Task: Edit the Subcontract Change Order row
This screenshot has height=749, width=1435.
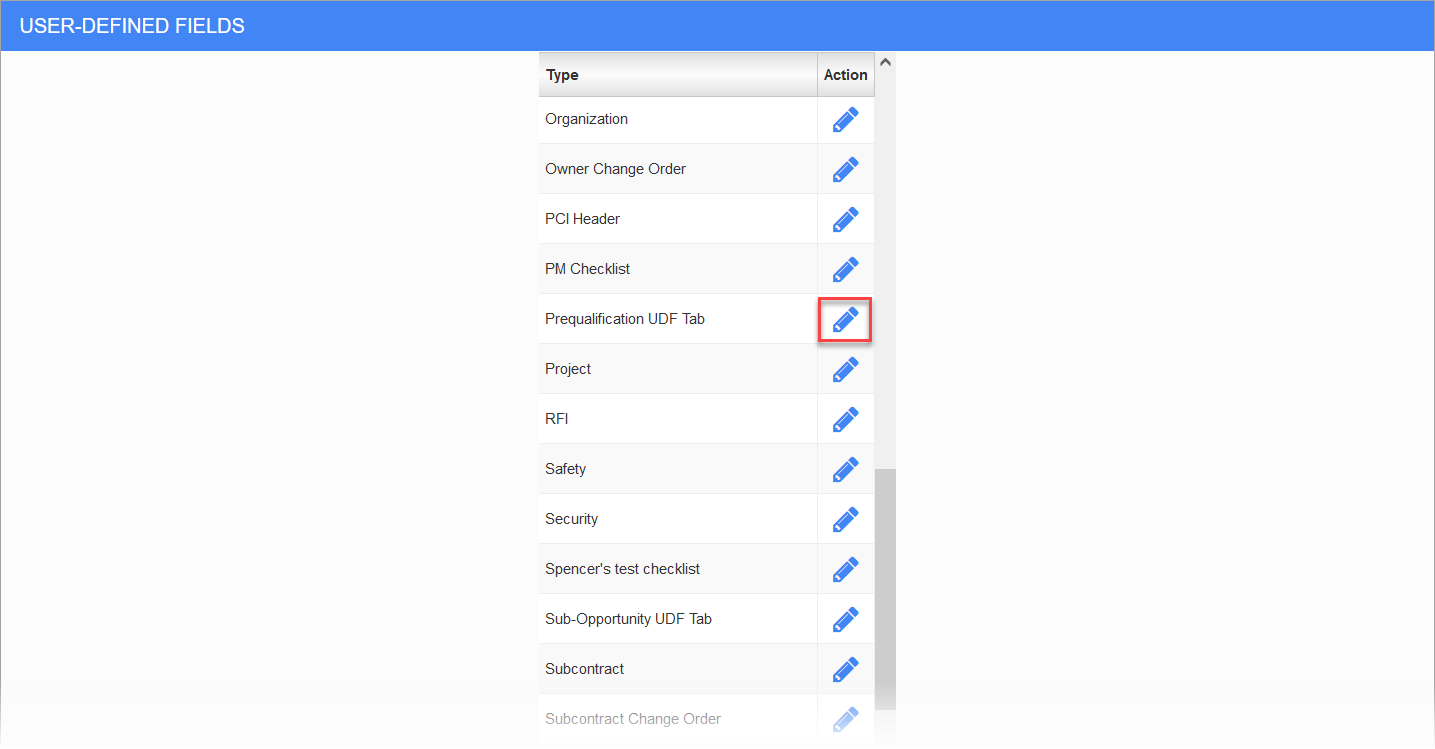Action: tap(845, 720)
